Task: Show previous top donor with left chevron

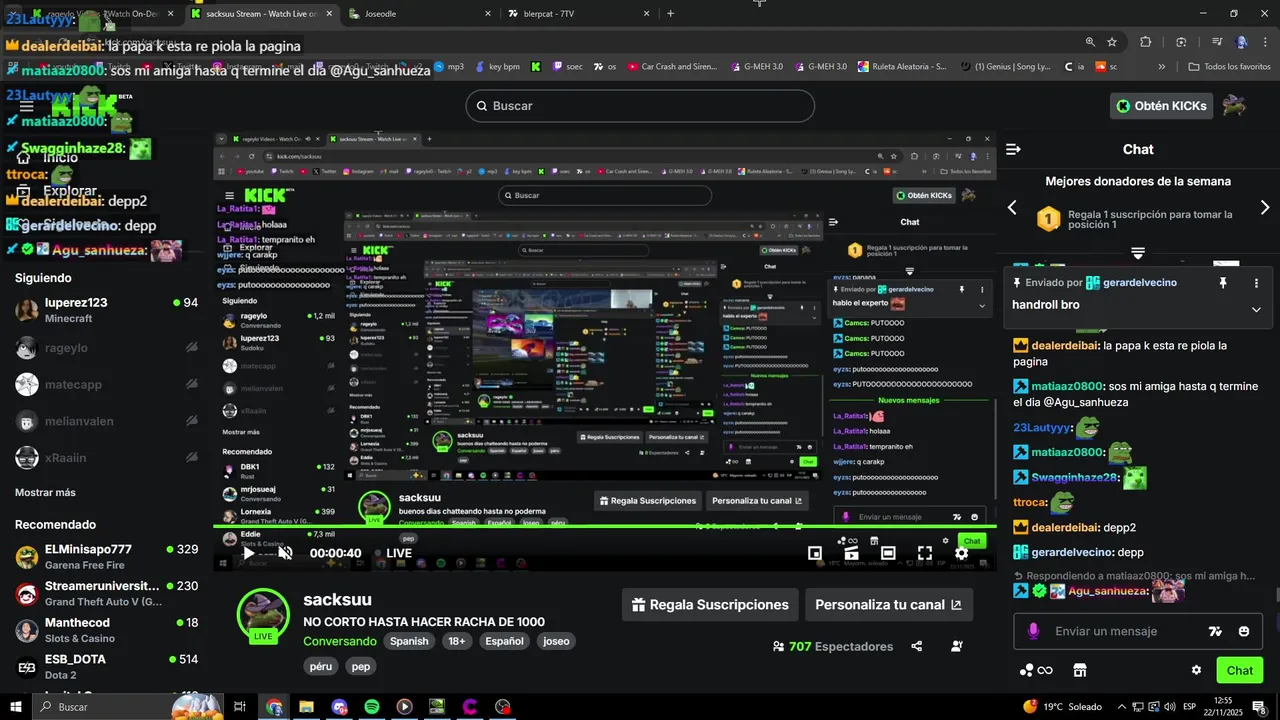Action: tap(1012, 208)
